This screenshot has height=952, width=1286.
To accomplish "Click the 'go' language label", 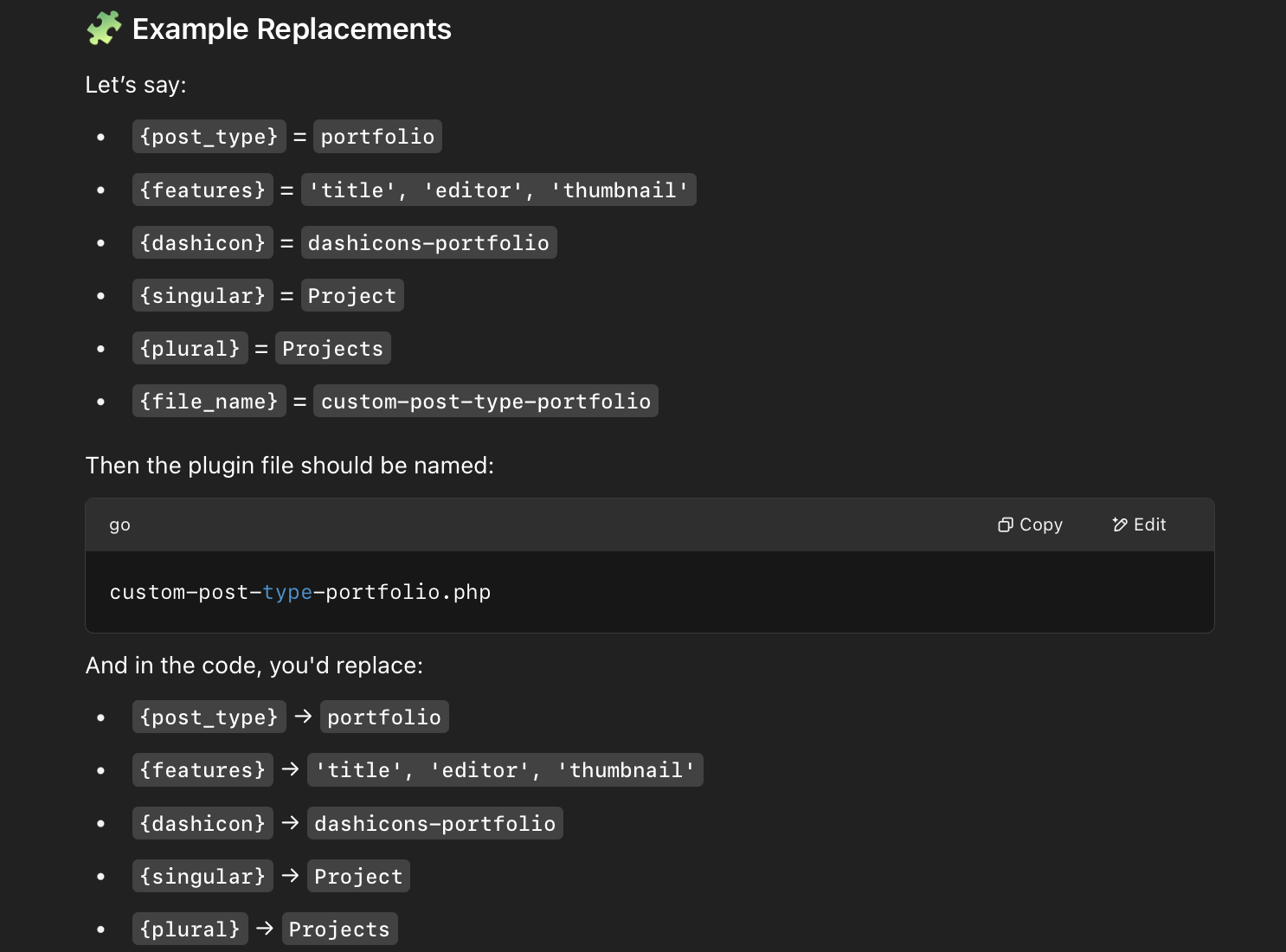I will coord(120,524).
